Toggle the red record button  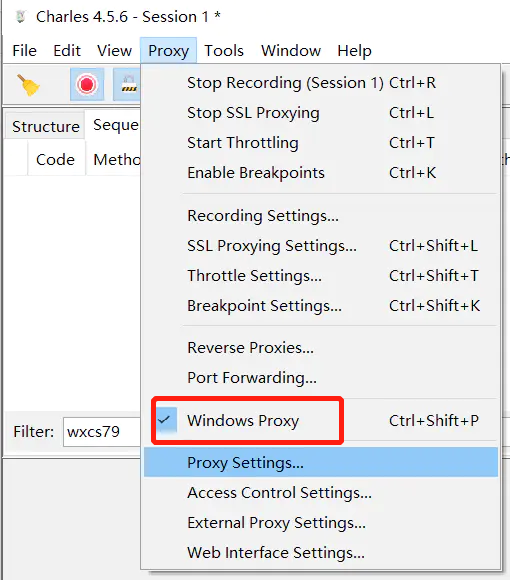tap(87, 84)
